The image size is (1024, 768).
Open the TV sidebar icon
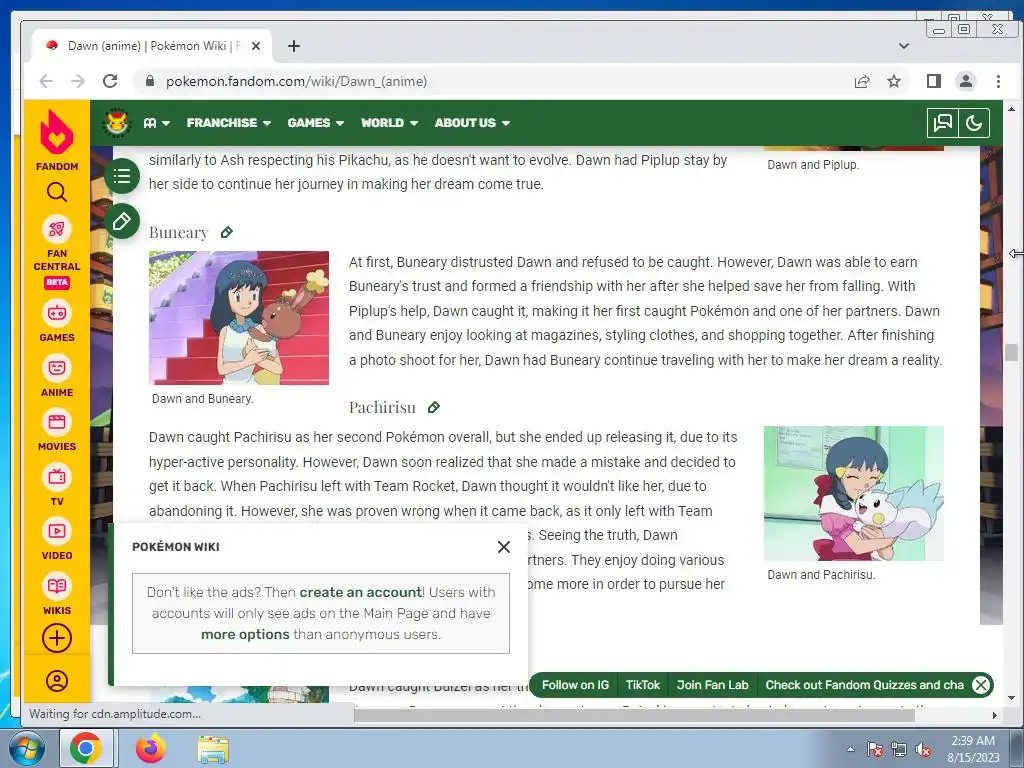[57, 477]
